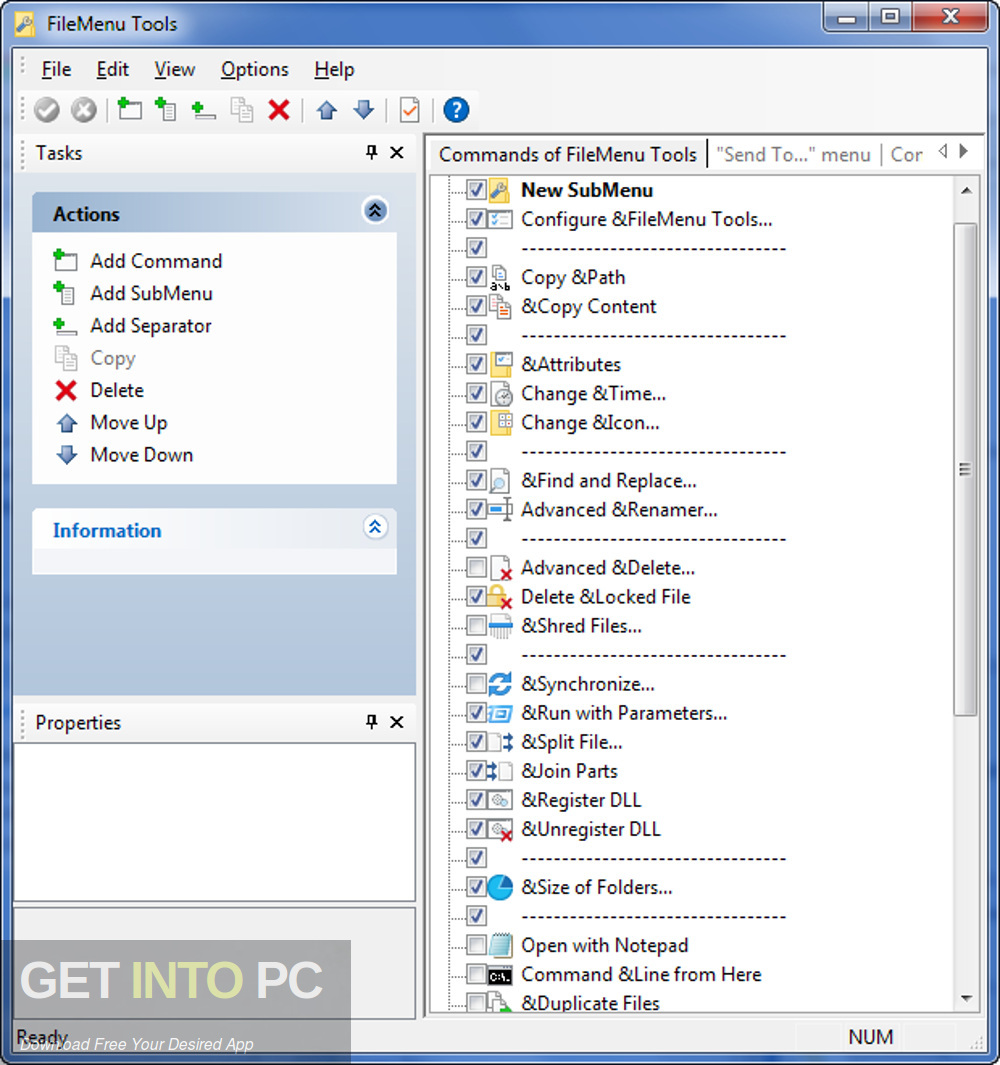Click the Delete &Locked File padlock icon

click(500, 597)
